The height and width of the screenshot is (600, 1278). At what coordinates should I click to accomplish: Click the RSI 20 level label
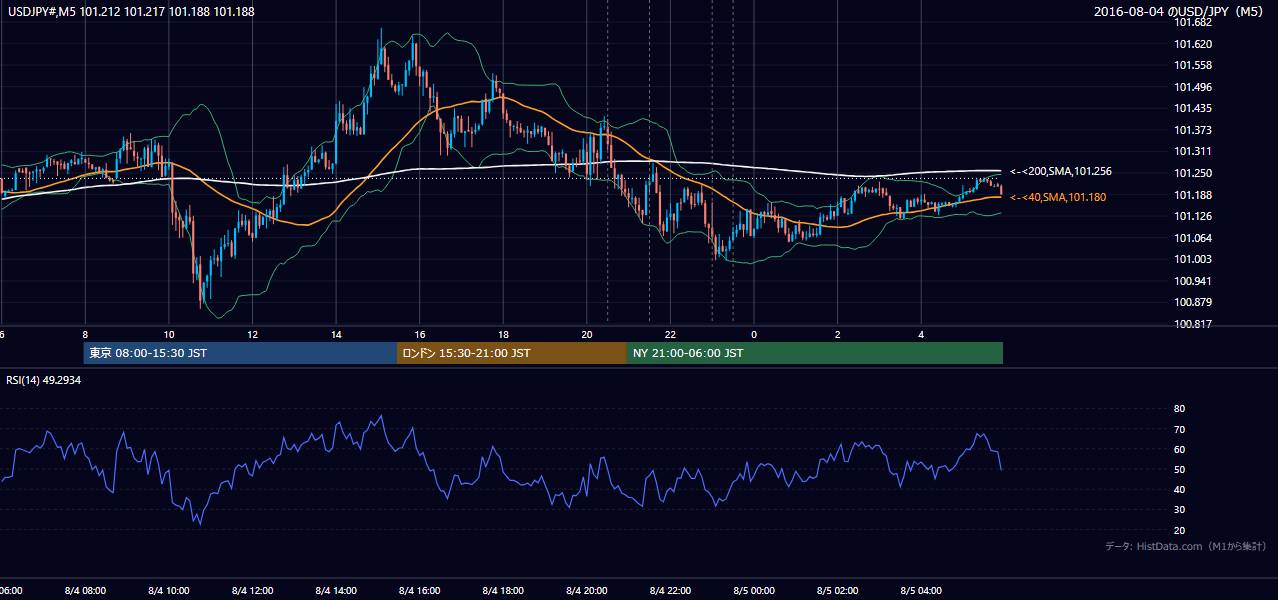point(1179,530)
